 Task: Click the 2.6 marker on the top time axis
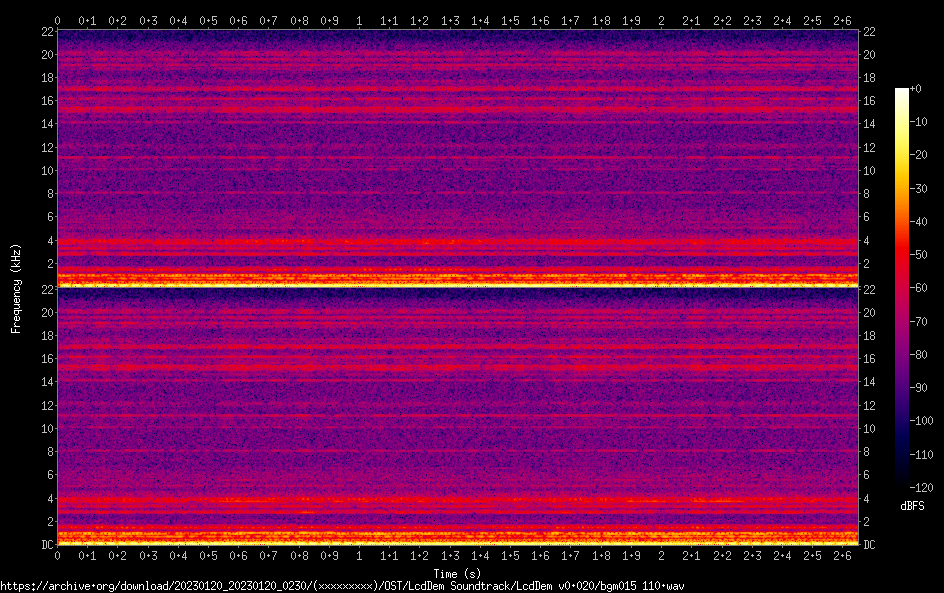coord(842,20)
